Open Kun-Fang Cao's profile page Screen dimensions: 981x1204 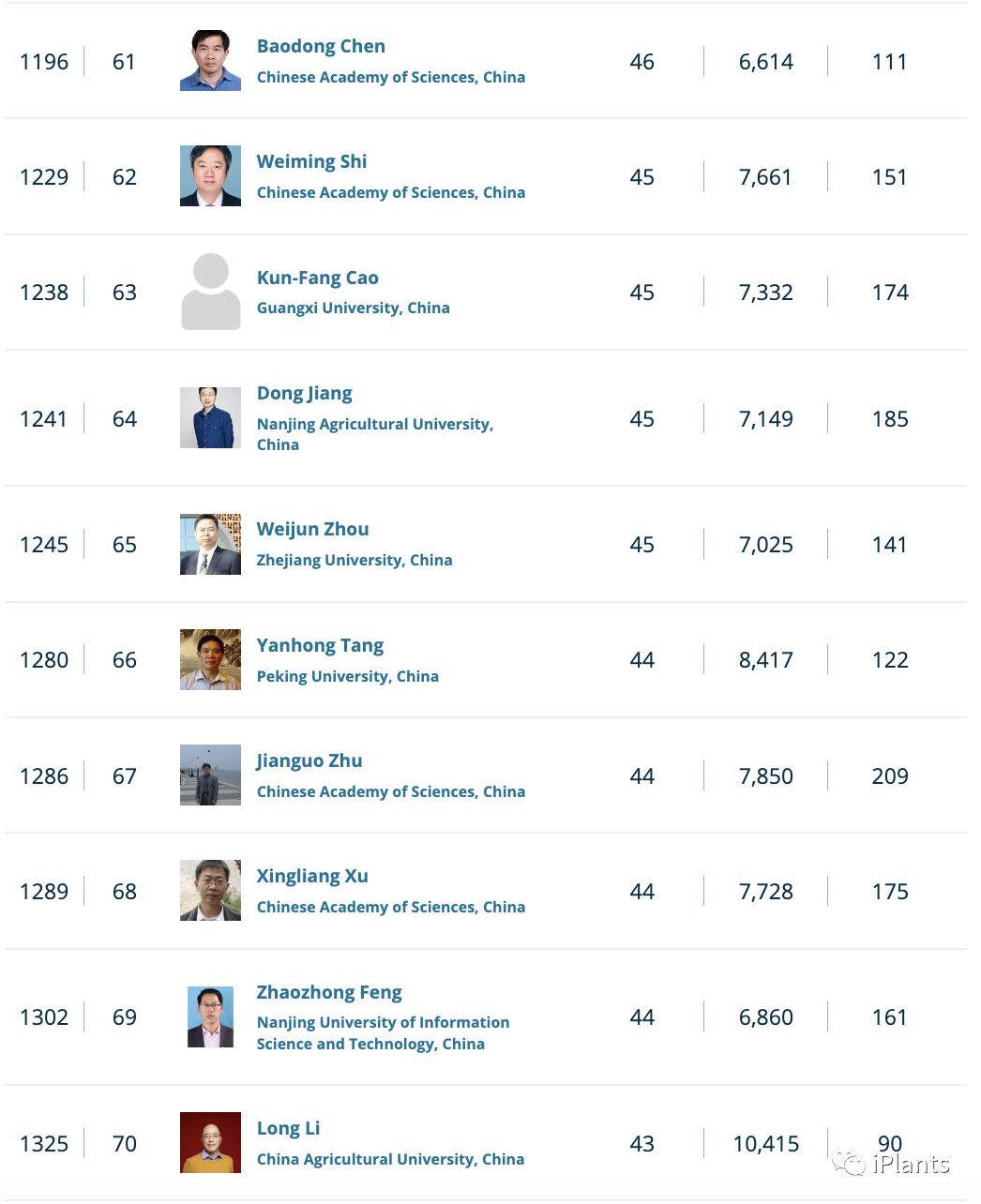317,278
